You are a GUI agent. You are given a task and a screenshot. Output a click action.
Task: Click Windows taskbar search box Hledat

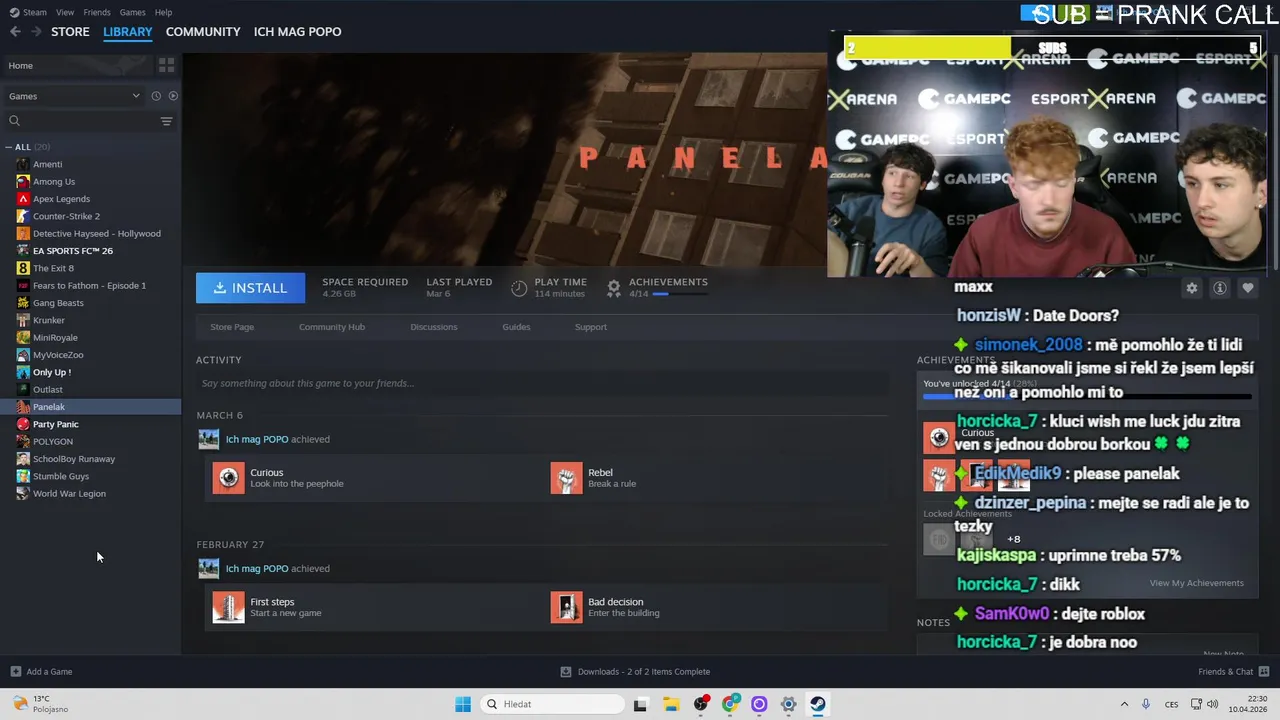550,704
